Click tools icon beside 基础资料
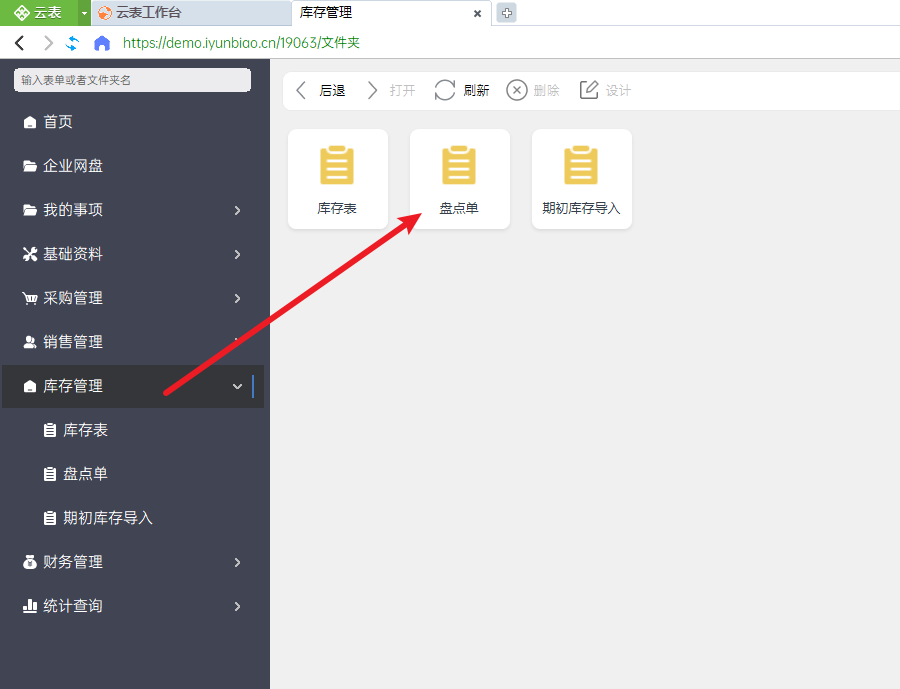Screen dimensions: 900x689 coord(30,254)
